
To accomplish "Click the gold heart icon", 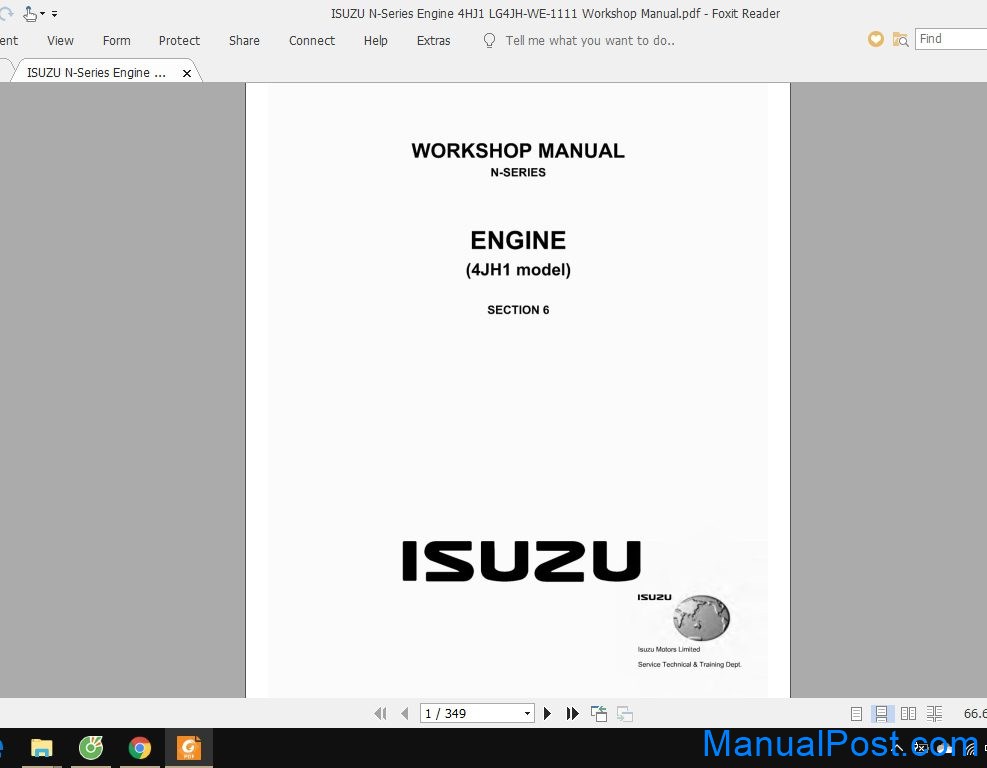I will pyautogui.click(x=876, y=40).
